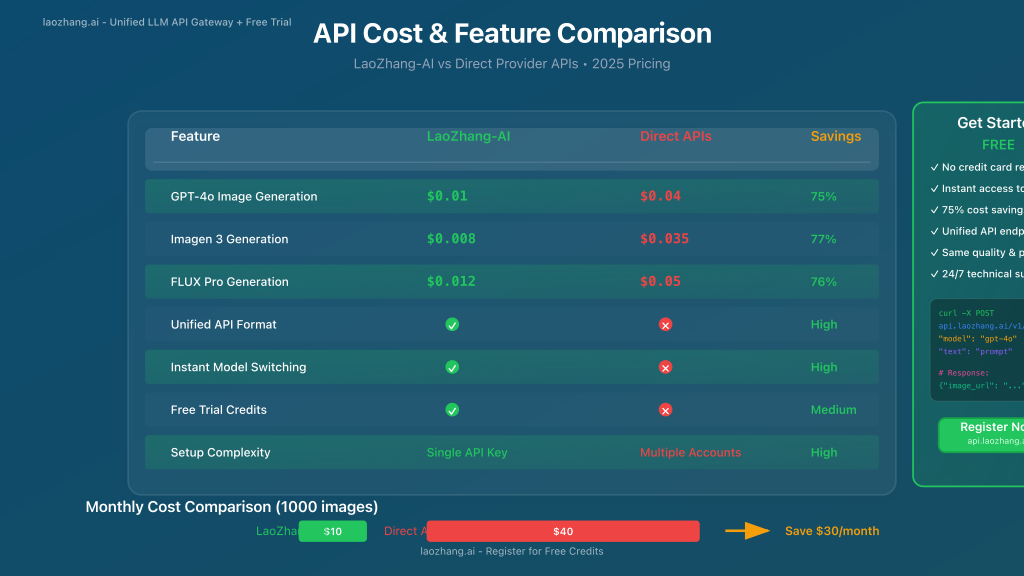The height and width of the screenshot is (576, 1024).
Task: Click High savings in Unified API Format row
Action: 824,325
